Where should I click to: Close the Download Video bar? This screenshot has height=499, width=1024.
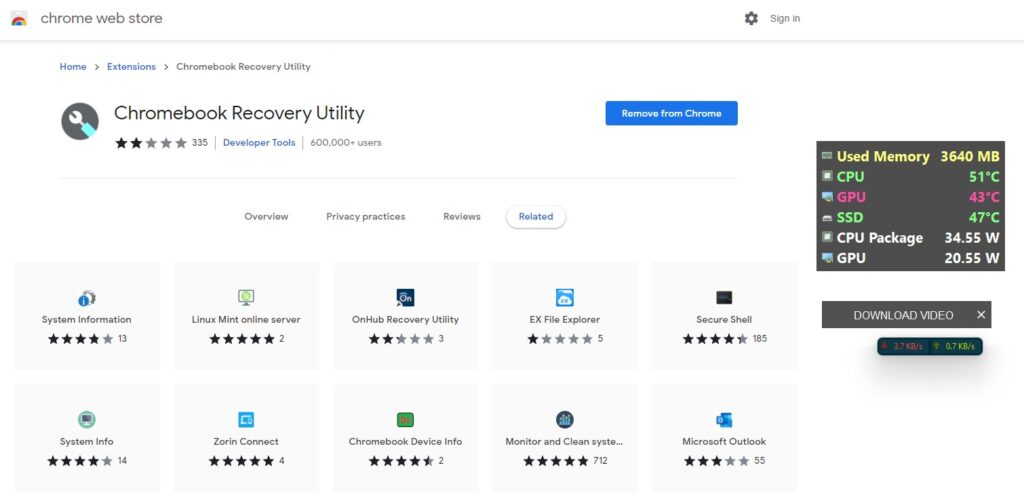[x=981, y=315]
